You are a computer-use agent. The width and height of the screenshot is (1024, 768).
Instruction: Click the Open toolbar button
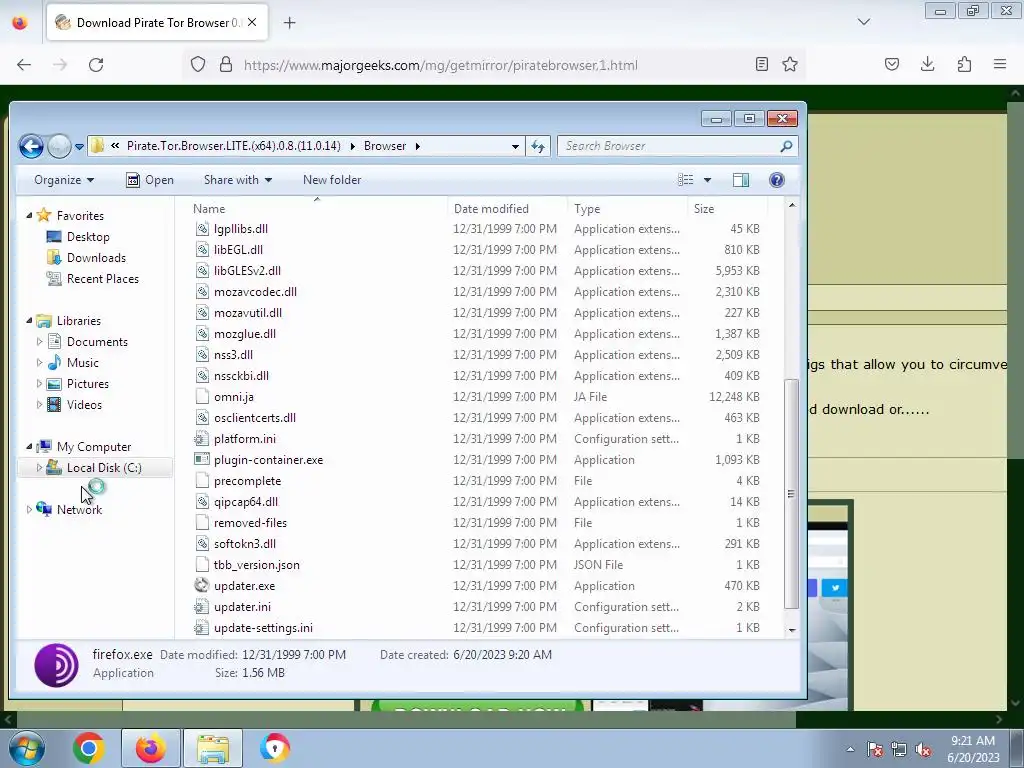150,180
